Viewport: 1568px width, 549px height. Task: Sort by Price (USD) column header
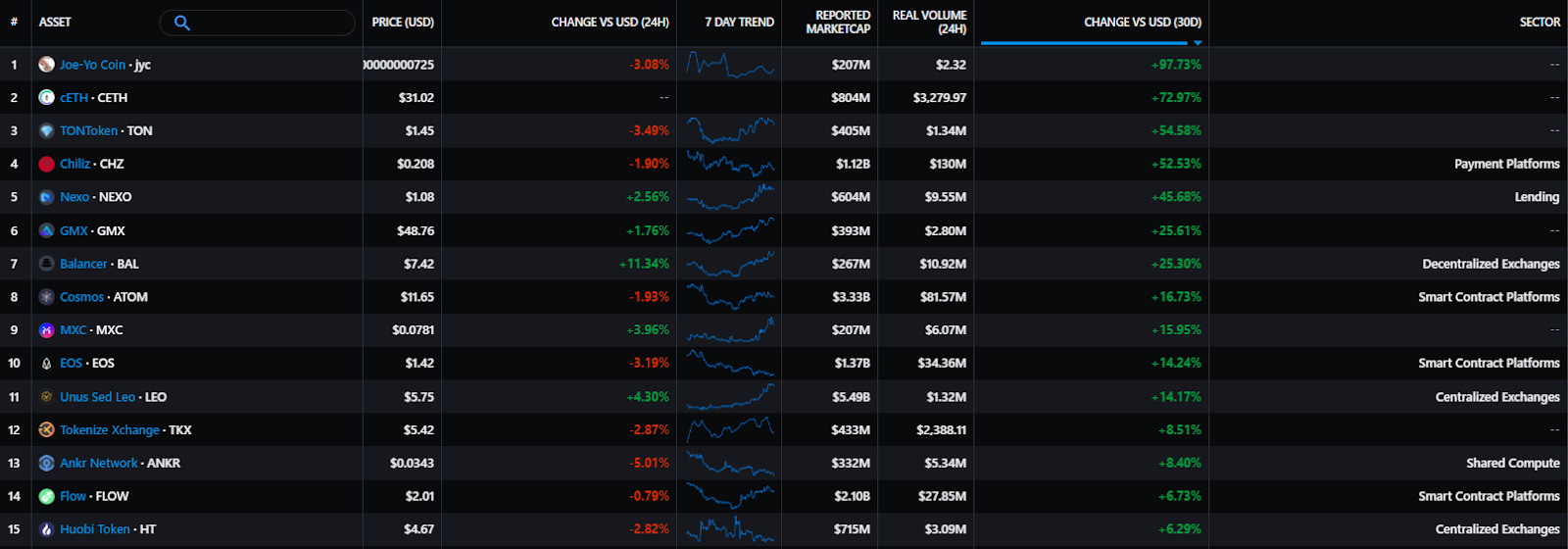pos(403,23)
